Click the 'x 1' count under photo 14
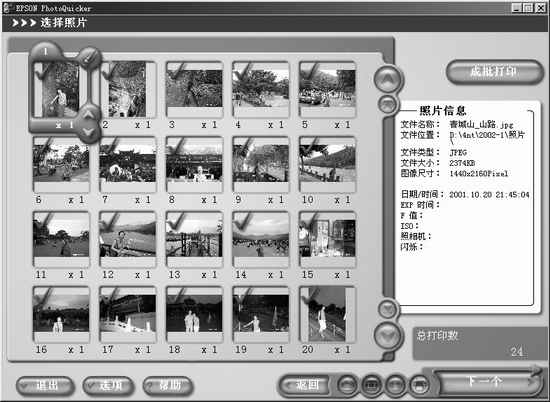The height and width of the screenshot is (402, 550). 276,275
